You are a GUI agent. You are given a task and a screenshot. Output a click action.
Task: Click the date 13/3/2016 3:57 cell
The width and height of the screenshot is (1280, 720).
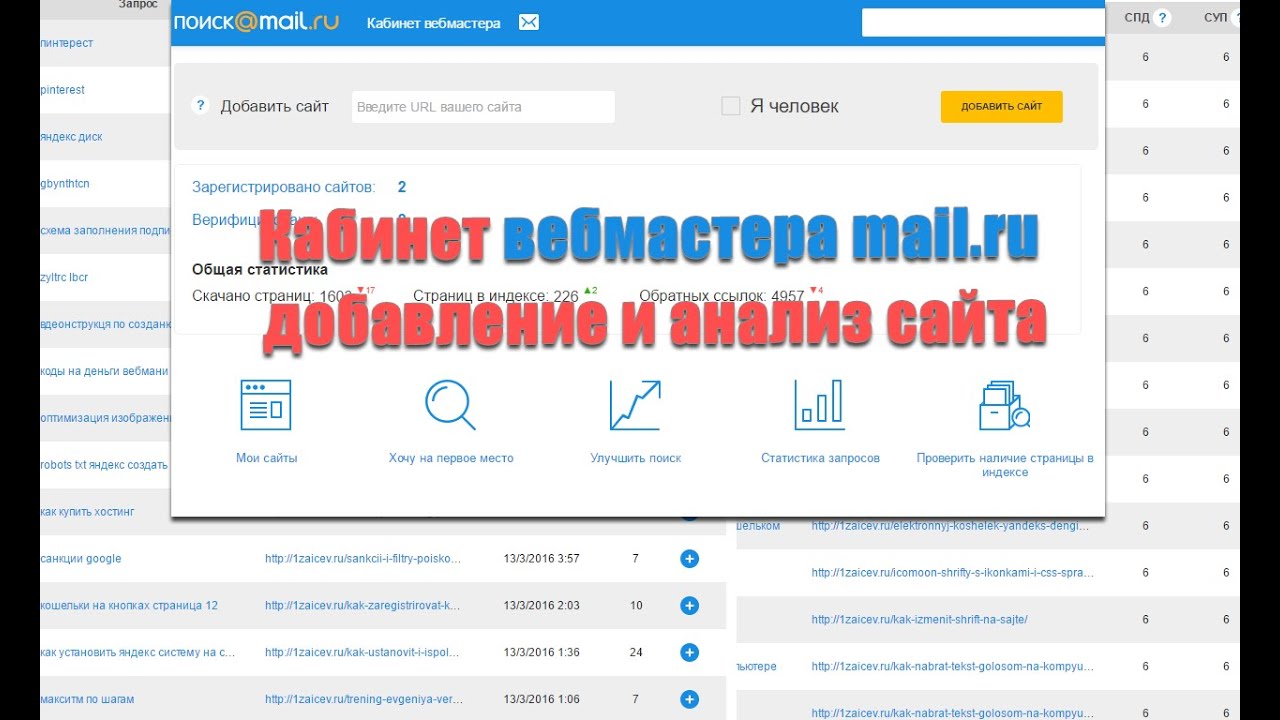(x=541, y=558)
